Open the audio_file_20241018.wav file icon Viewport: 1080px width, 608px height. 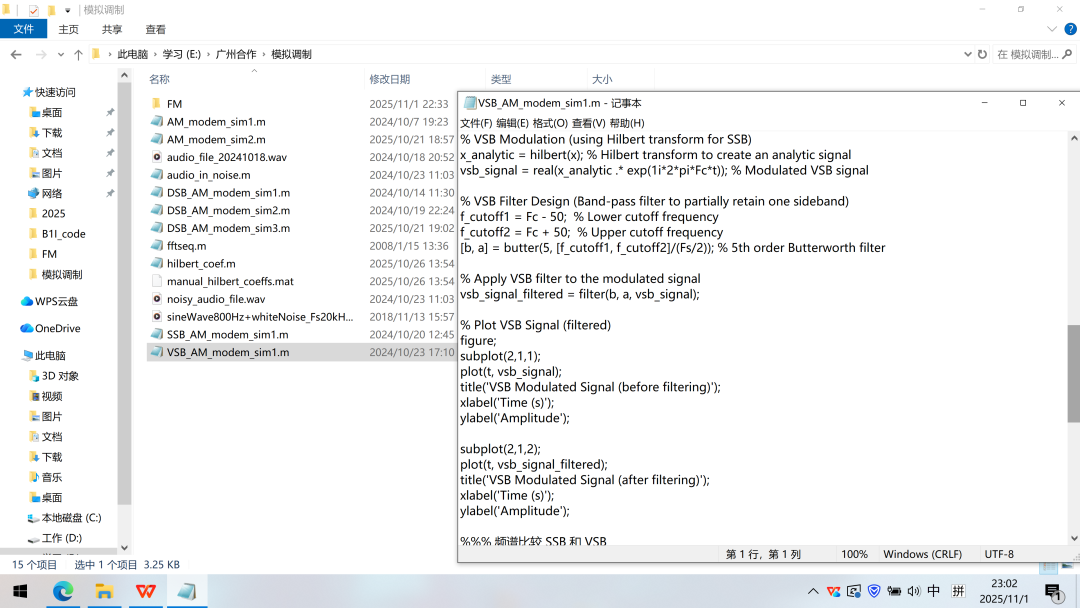[x=157, y=157]
